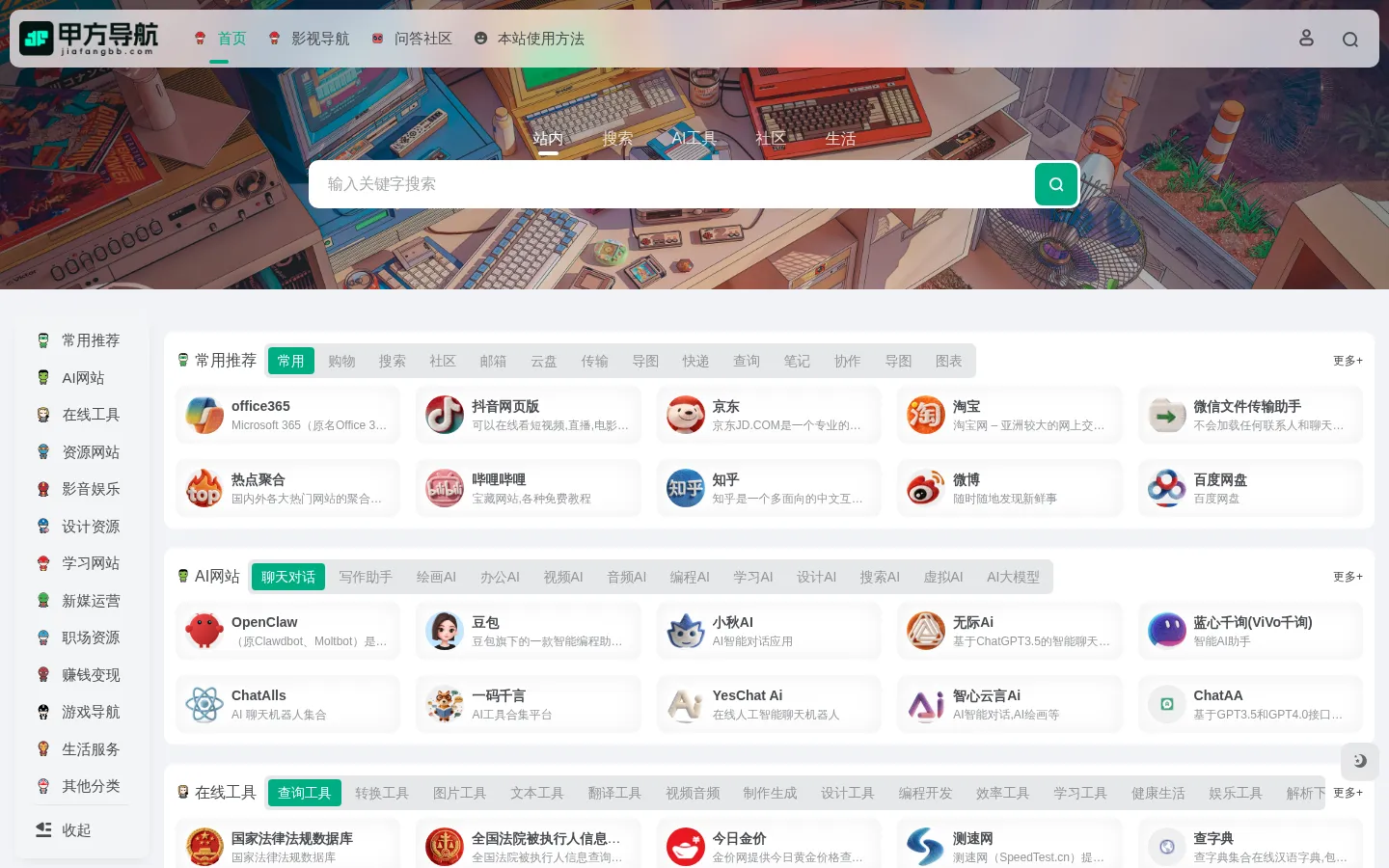Open the 微信文件传输助手 icon
This screenshot has height=868, width=1389.
pos(1167,416)
